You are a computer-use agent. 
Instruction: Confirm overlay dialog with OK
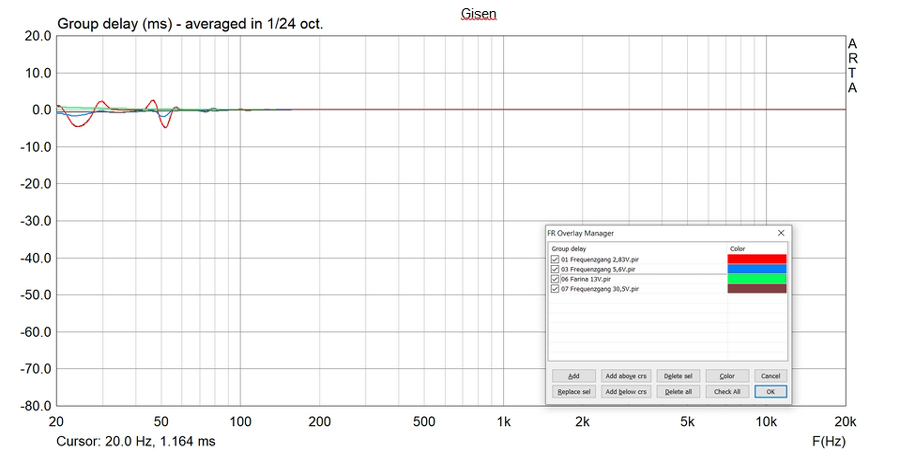coord(770,391)
